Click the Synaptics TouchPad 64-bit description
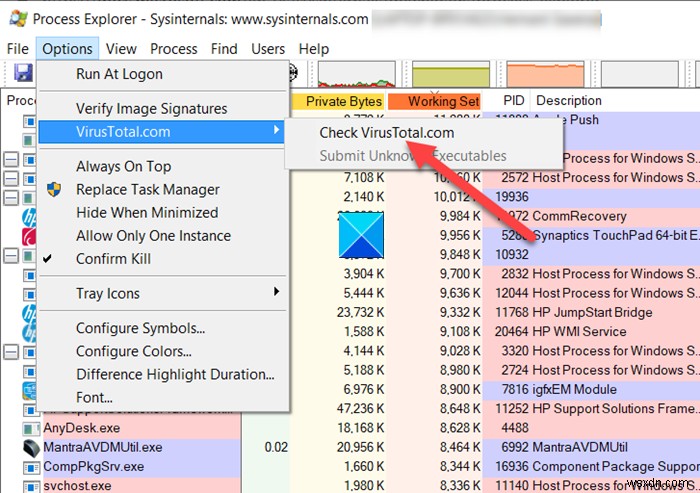Image resolution: width=700 pixels, height=493 pixels. (616, 235)
